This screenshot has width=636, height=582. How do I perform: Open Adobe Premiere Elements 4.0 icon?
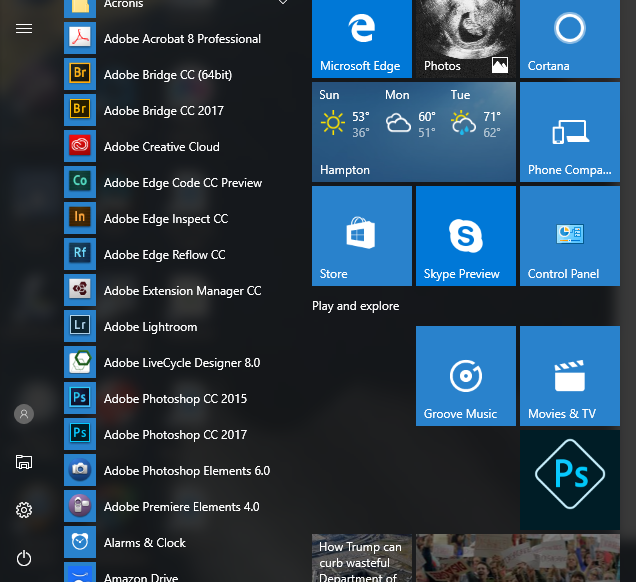[80, 506]
